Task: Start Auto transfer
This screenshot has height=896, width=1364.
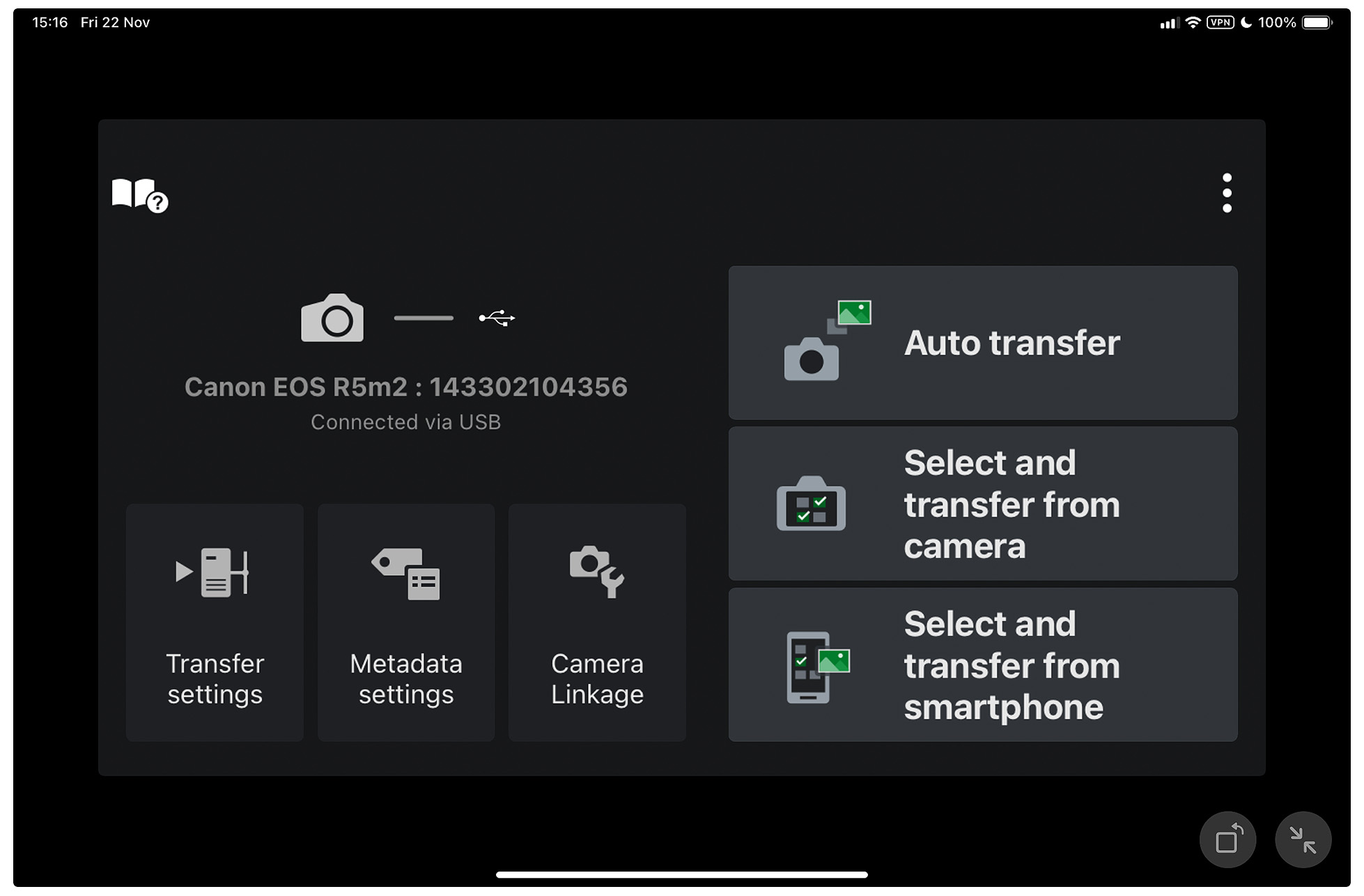Action: pos(982,343)
